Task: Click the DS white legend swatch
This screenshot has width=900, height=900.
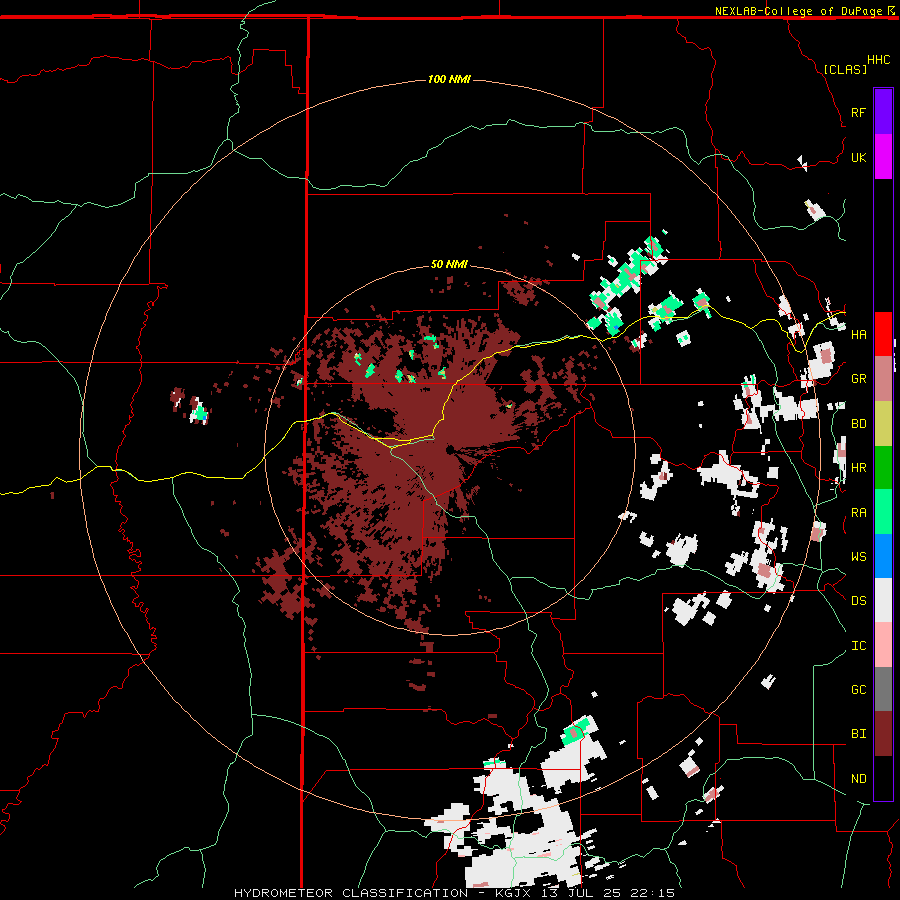Action: click(883, 600)
